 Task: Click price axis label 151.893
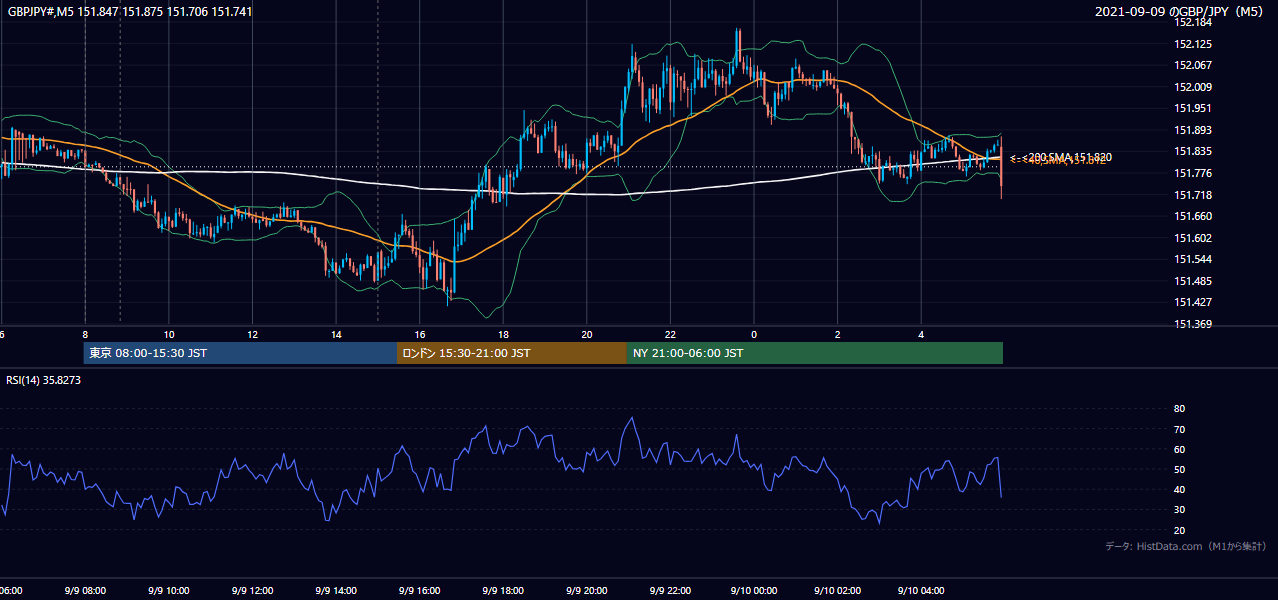pos(1193,130)
